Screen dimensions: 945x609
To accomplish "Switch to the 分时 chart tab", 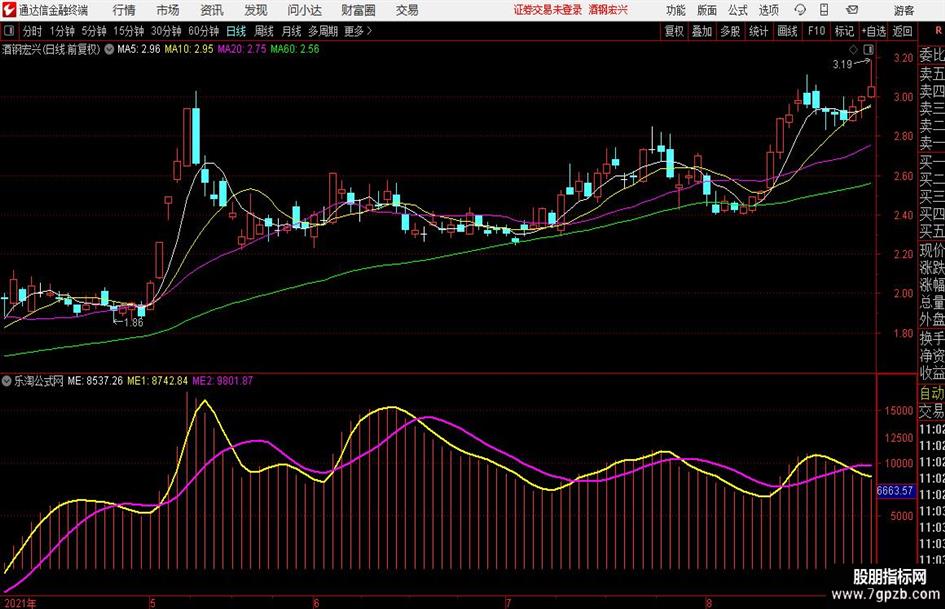I will pos(33,31).
